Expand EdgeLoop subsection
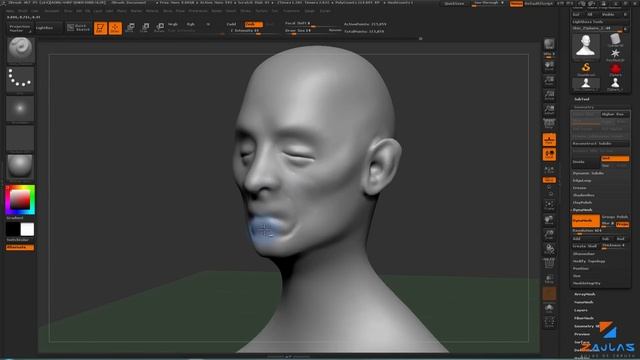 tap(582, 180)
